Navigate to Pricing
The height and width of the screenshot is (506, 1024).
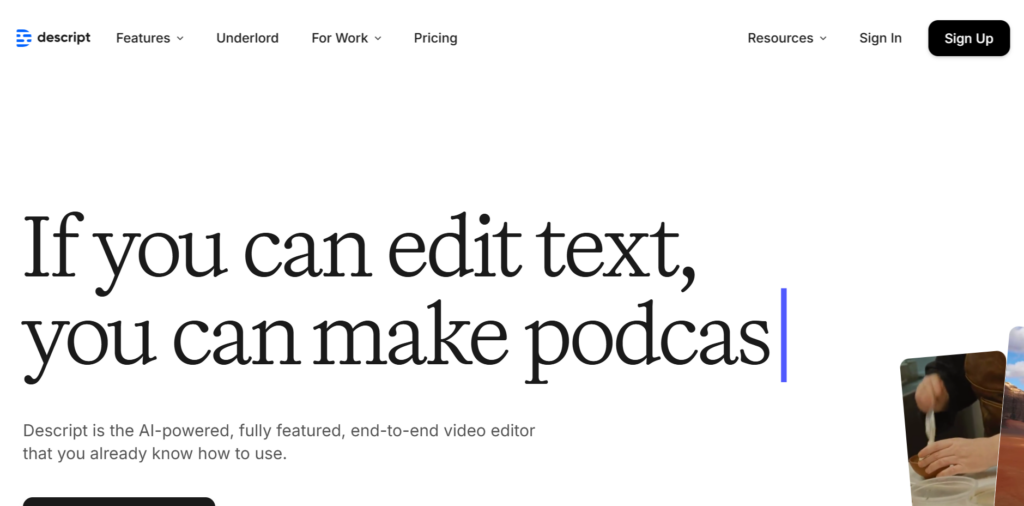coord(435,38)
